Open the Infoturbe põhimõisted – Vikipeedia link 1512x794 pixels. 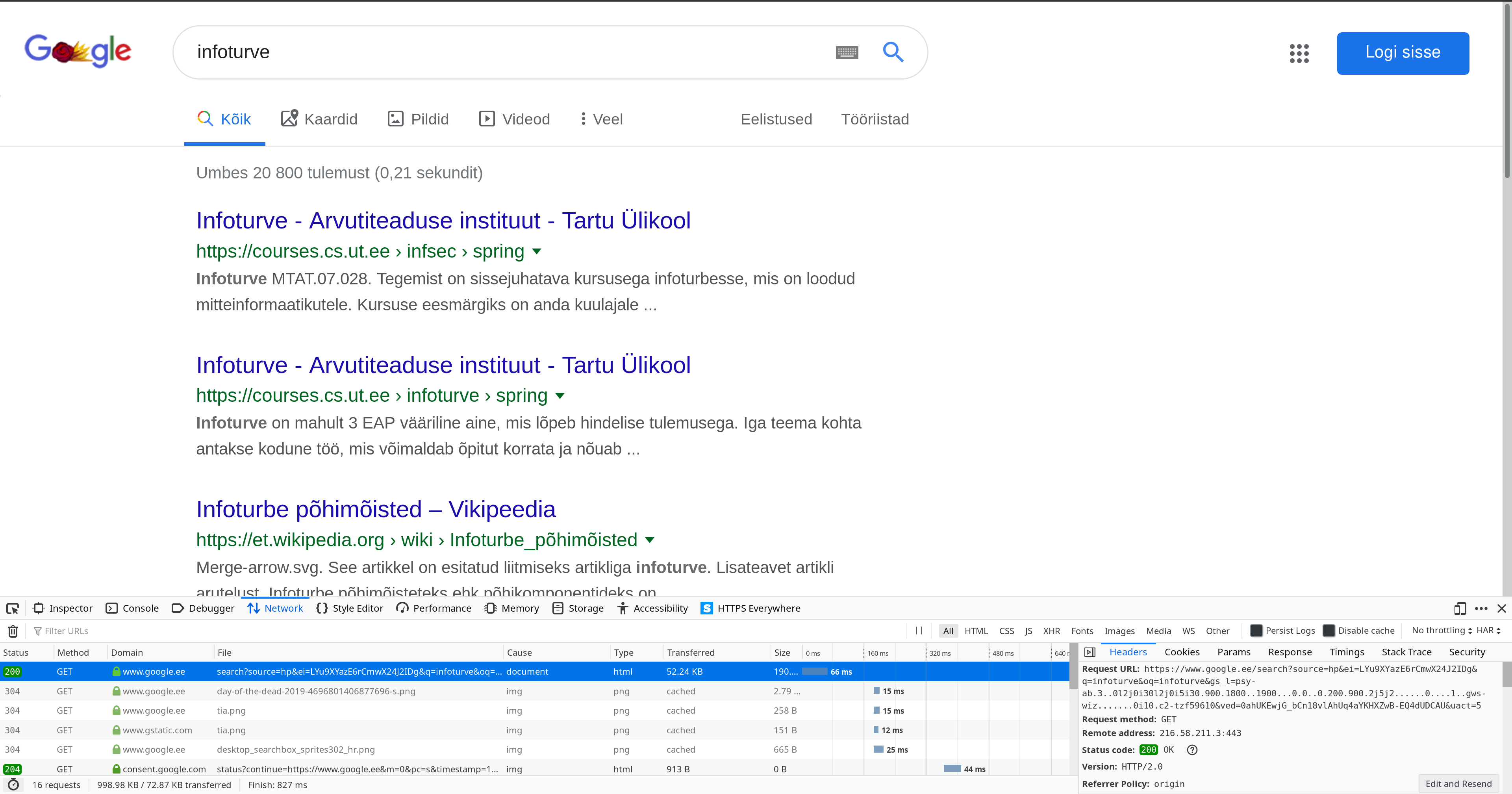pos(376,509)
